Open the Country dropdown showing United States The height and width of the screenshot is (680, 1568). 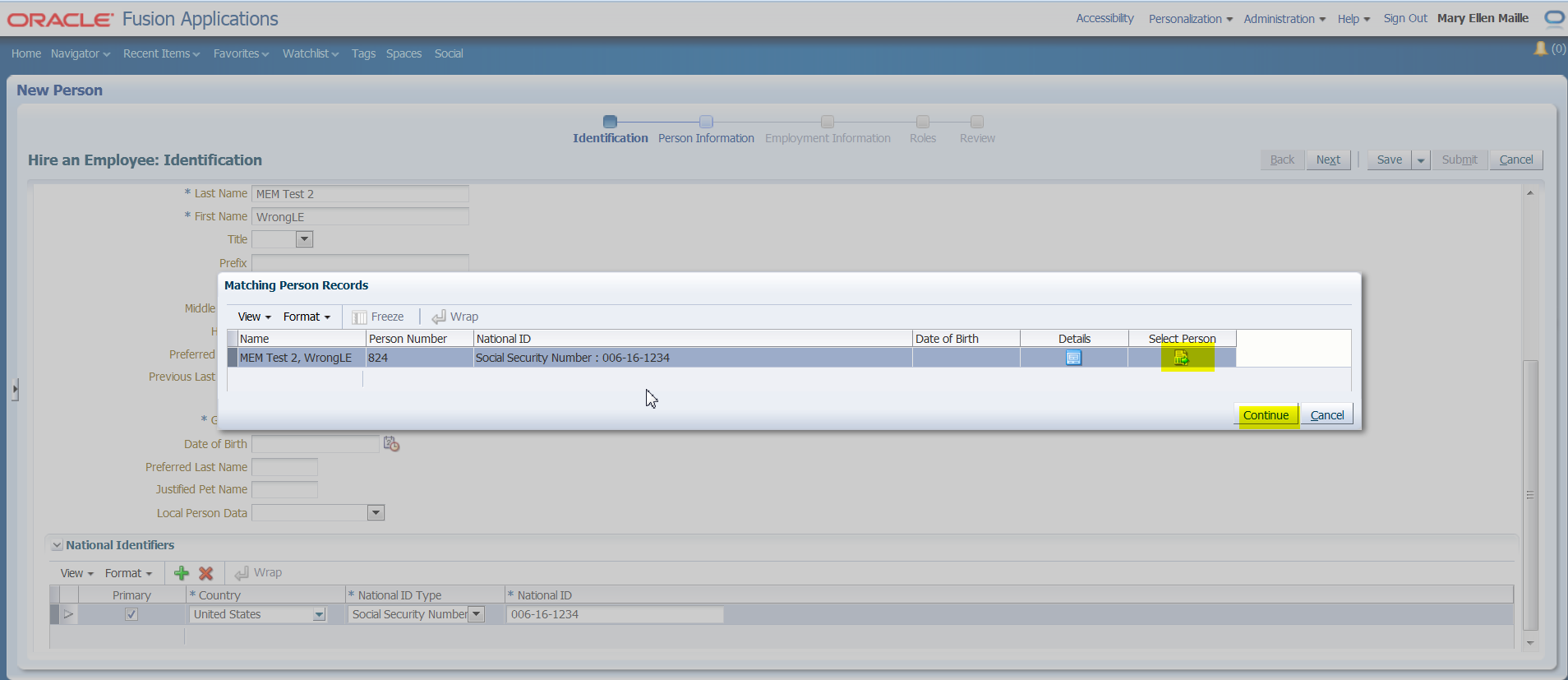319,615
